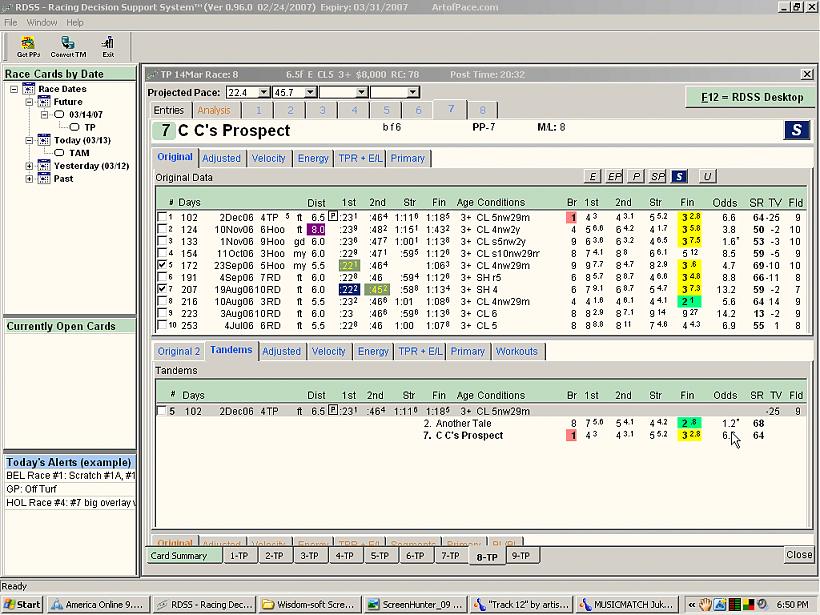Open the 22.4 projected pace dropdown
Viewport: 820px width, 615px height.
point(264,93)
